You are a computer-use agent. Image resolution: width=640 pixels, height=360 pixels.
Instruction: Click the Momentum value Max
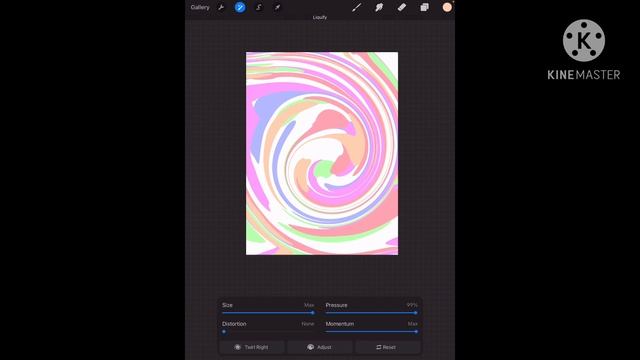click(413, 324)
